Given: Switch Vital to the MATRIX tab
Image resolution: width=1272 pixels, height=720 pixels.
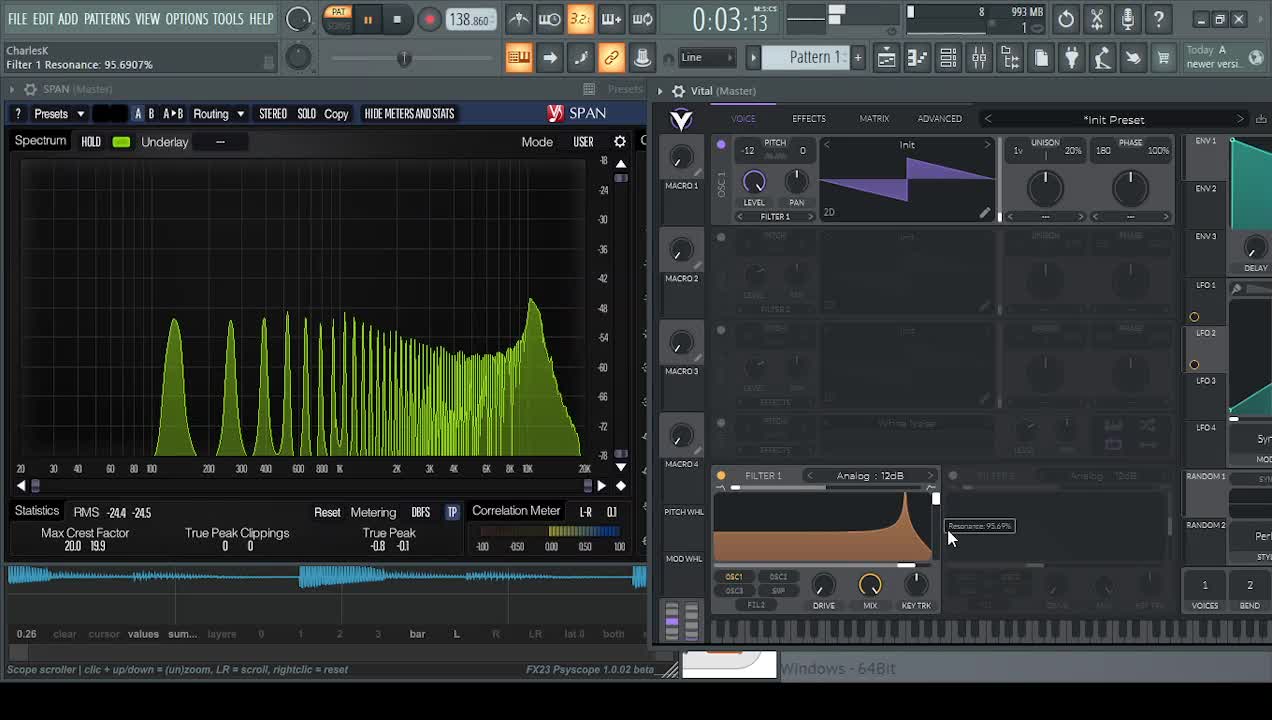Looking at the screenshot, I should [x=874, y=119].
